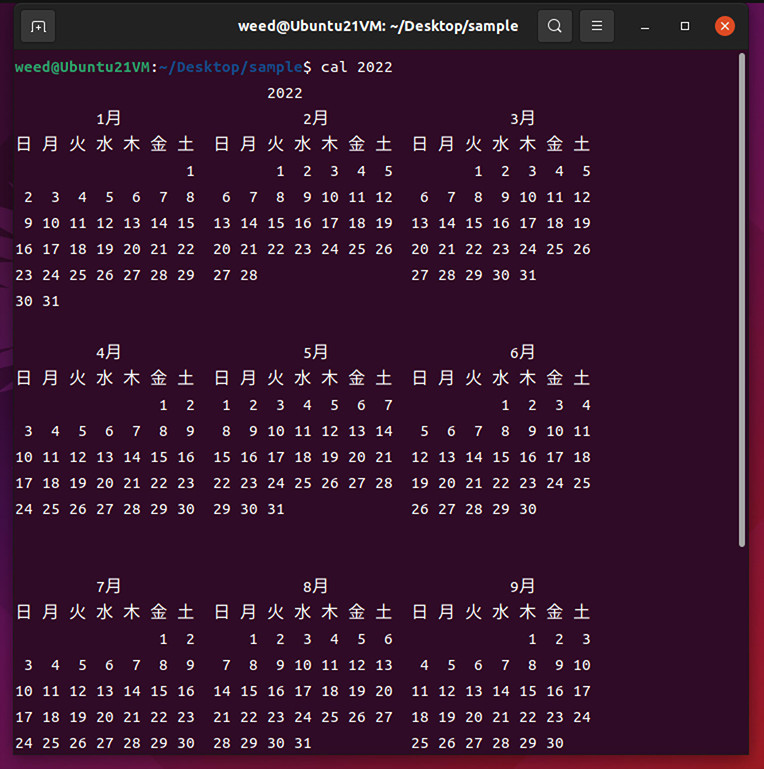Click day 31 in August
Image resolution: width=764 pixels, height=769 pixels.
303,743
